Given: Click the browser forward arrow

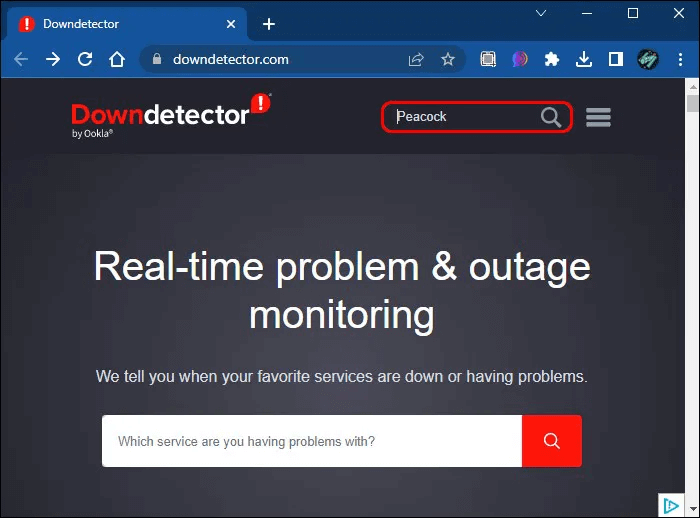Looking at the screenshot, I should coord(53,59).
